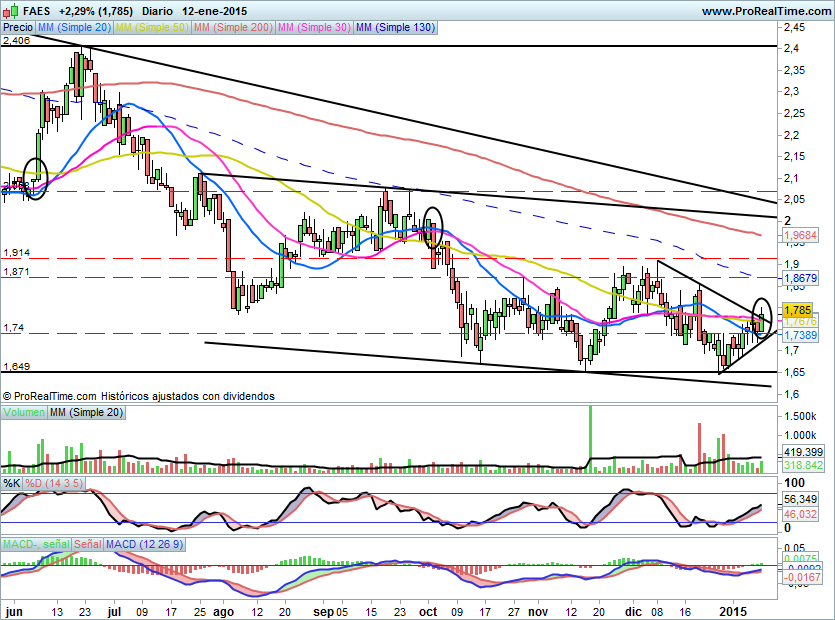The image size is (835, 620).
Task: Click the MM (Simple 200) red label
Action: pyautogui.click(x=231, y=28)
